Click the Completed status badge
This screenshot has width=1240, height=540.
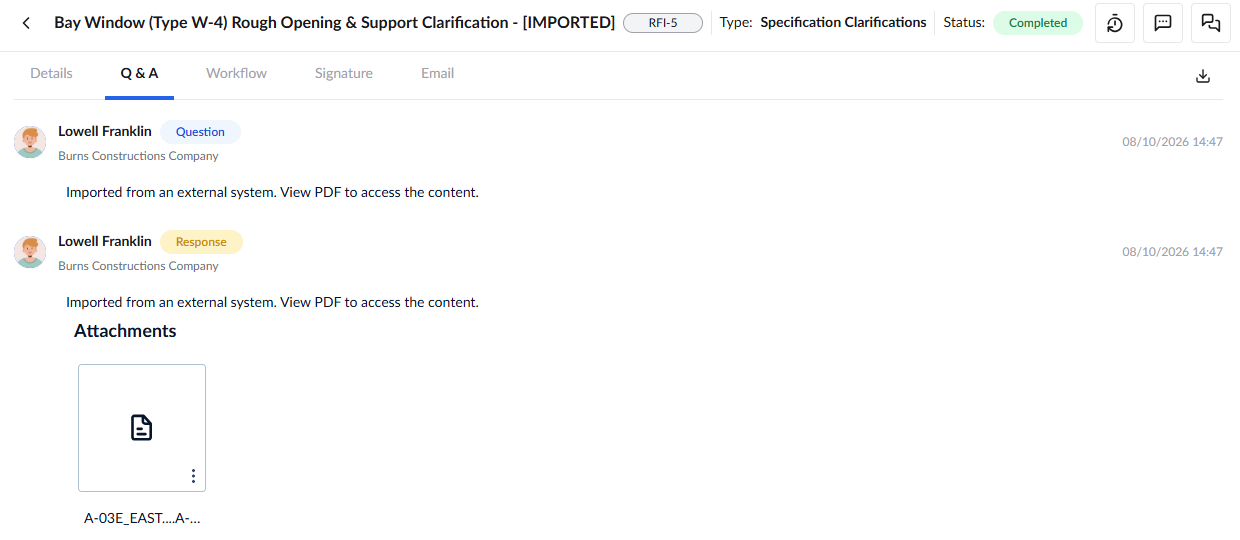[x=1038, y=23]
